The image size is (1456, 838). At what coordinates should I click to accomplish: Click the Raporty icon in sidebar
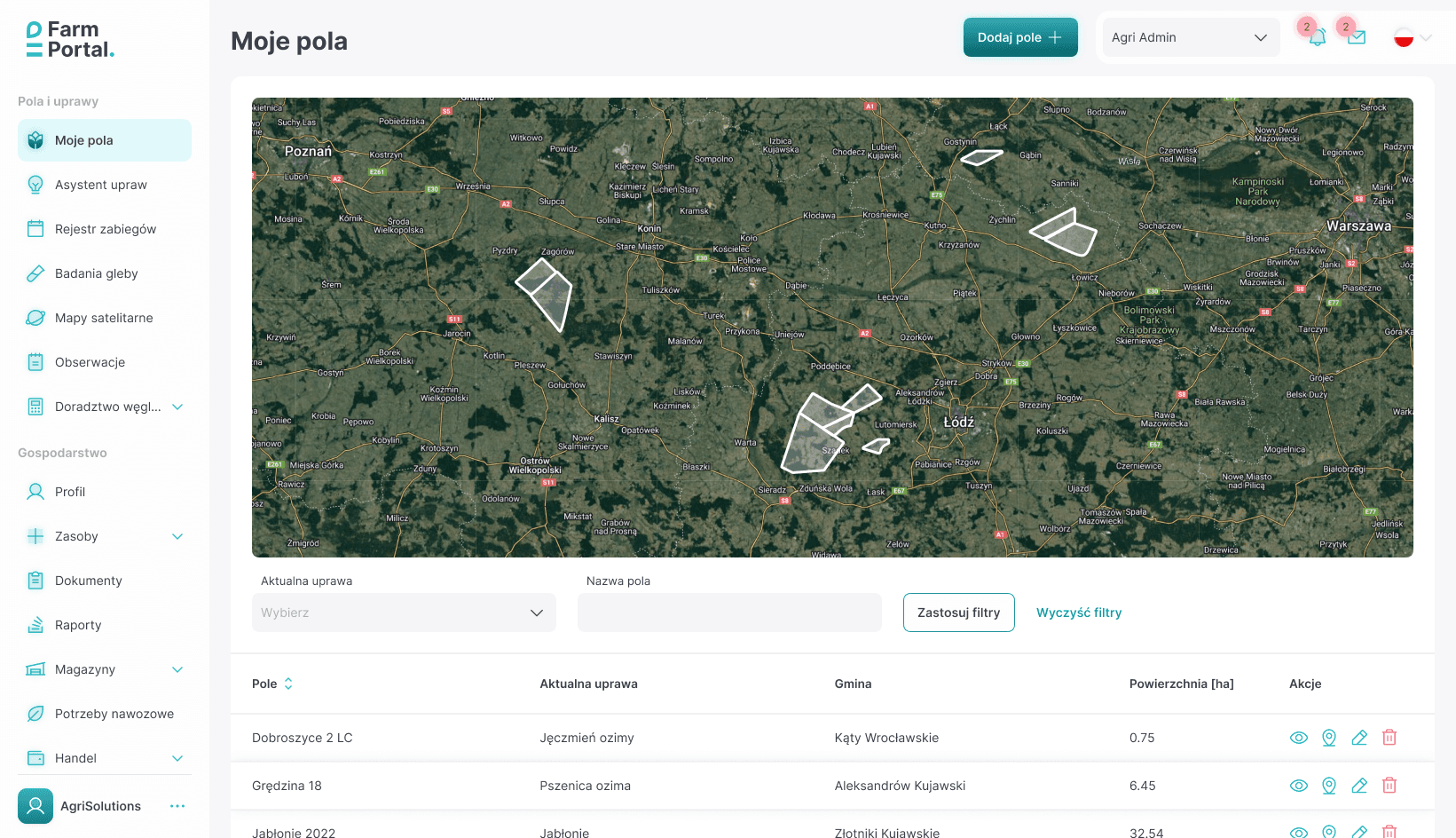click(x=35, y=625)
